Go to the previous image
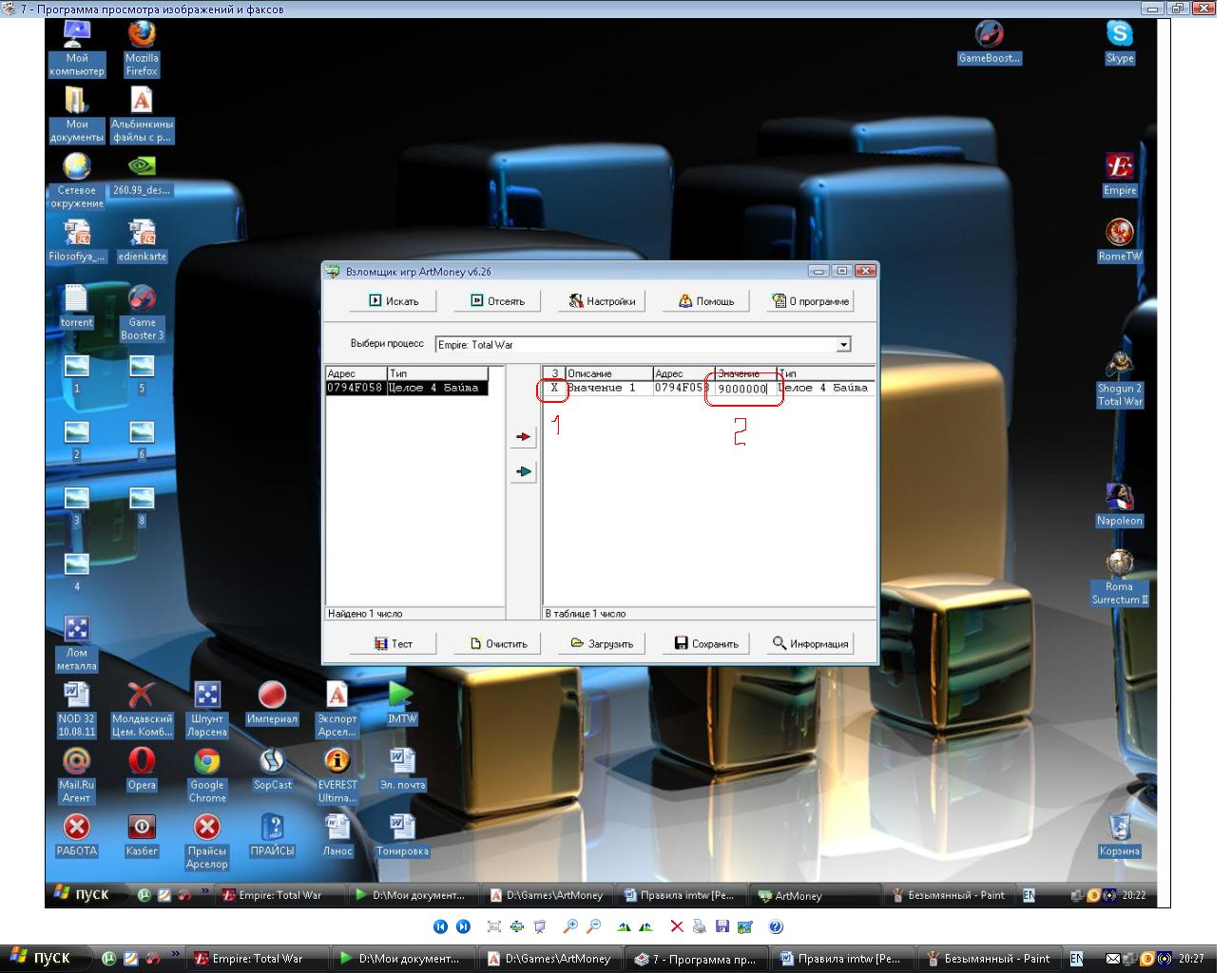The width and height of the screenshot is (1232, 973). click(440, 926)
